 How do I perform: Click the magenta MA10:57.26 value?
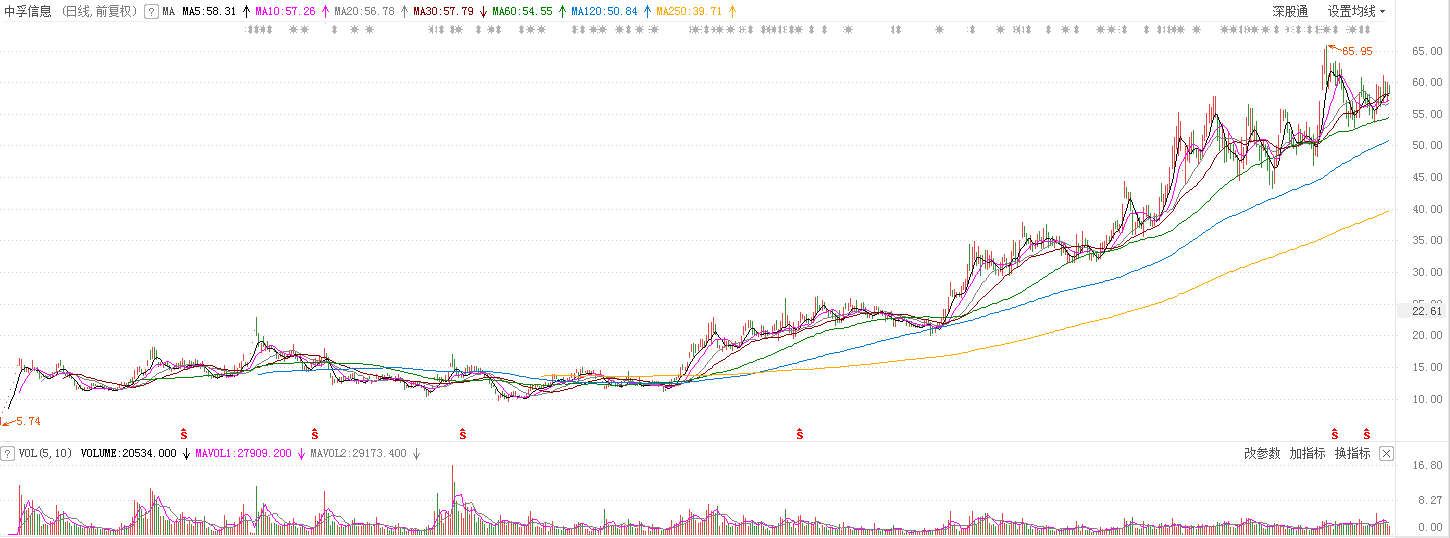coord(285,12)
